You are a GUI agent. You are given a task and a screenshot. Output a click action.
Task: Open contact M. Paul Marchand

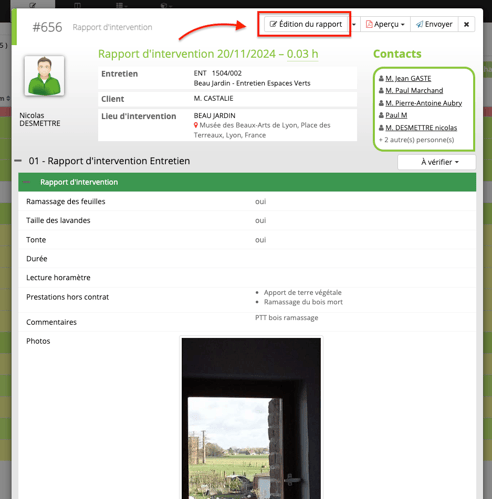pos(414,91)
